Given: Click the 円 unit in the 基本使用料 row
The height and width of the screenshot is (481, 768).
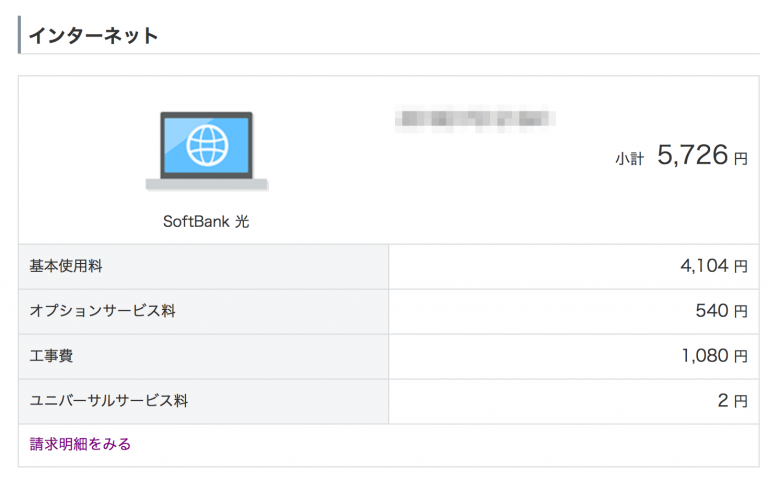Looking at the screenshot, I should 741,267.
